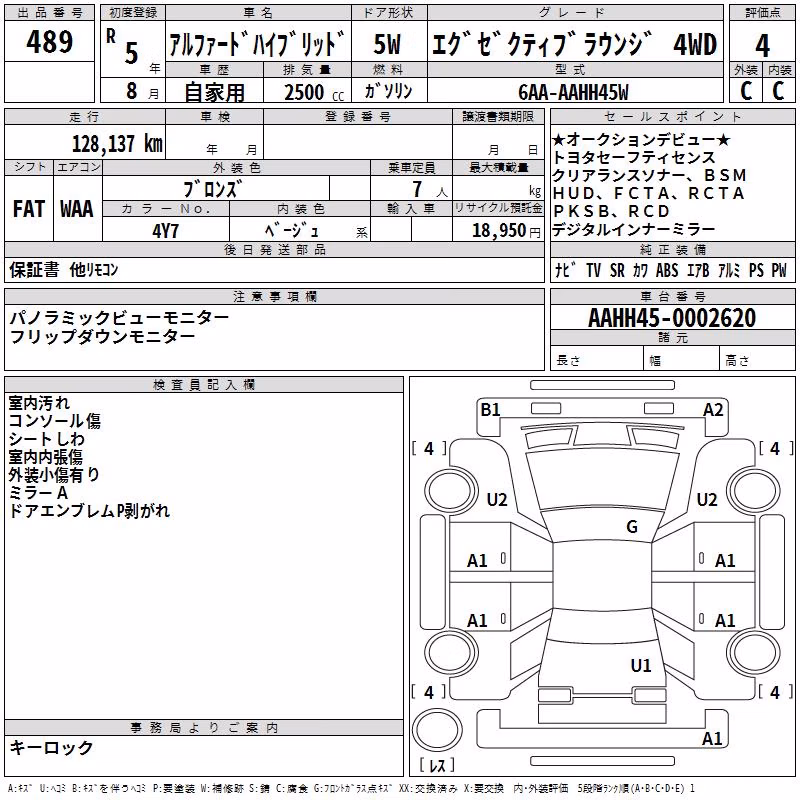Select the air conditioner code WAA
Screen dimensions: 800x800
(77, 209)
